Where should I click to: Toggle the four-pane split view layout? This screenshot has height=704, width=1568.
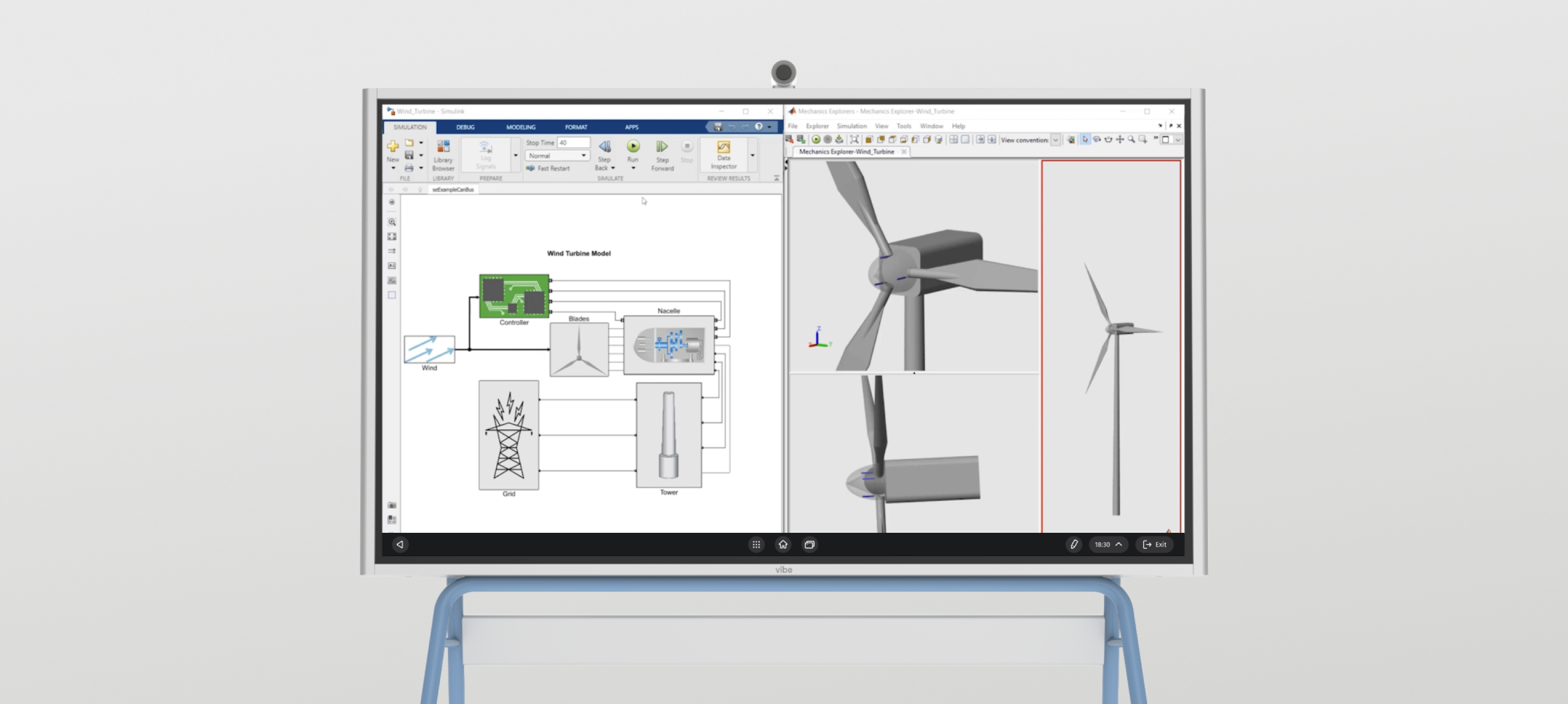click(x=953, y=140)
